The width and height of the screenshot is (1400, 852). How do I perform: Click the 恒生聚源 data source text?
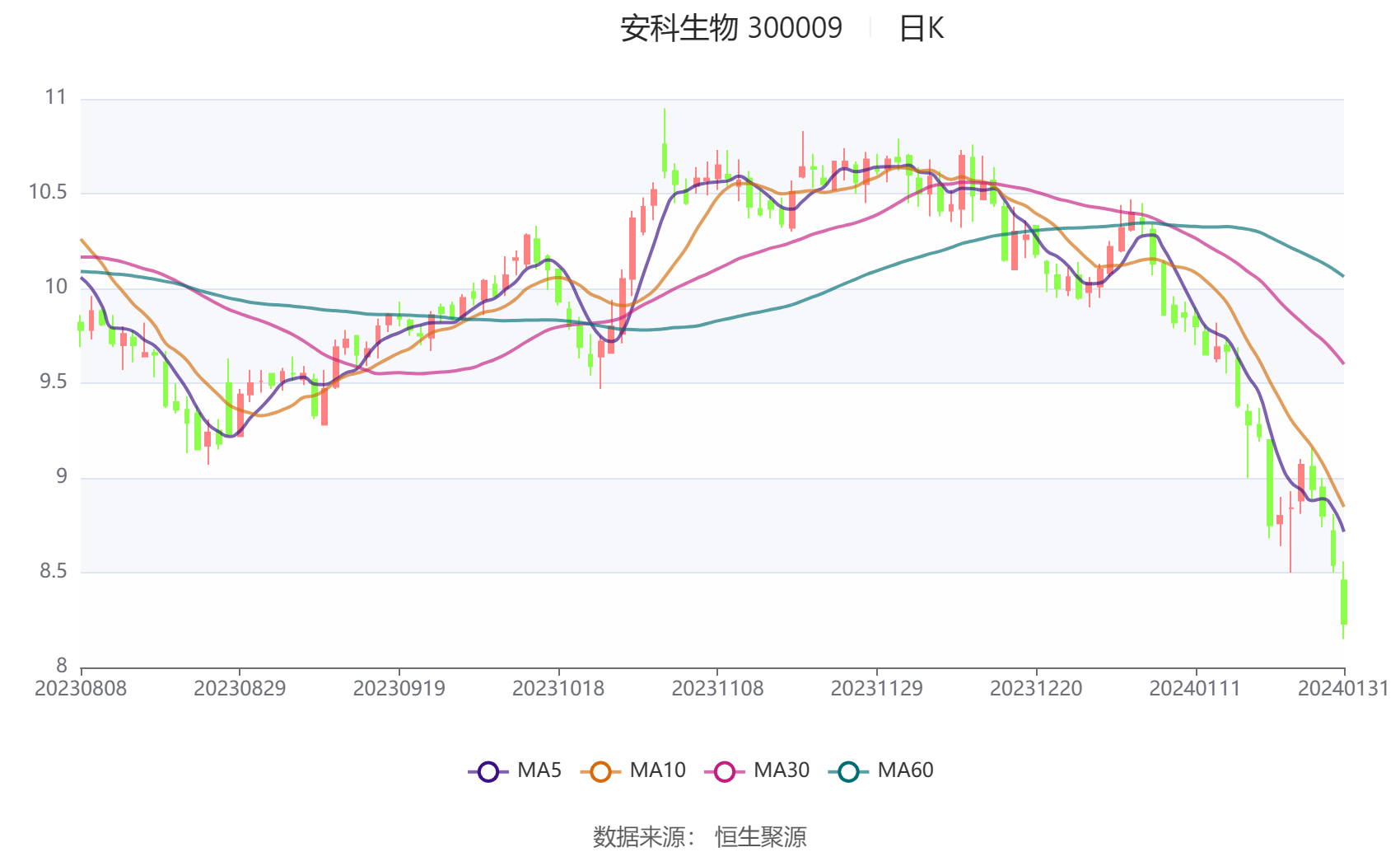[760, 836]
